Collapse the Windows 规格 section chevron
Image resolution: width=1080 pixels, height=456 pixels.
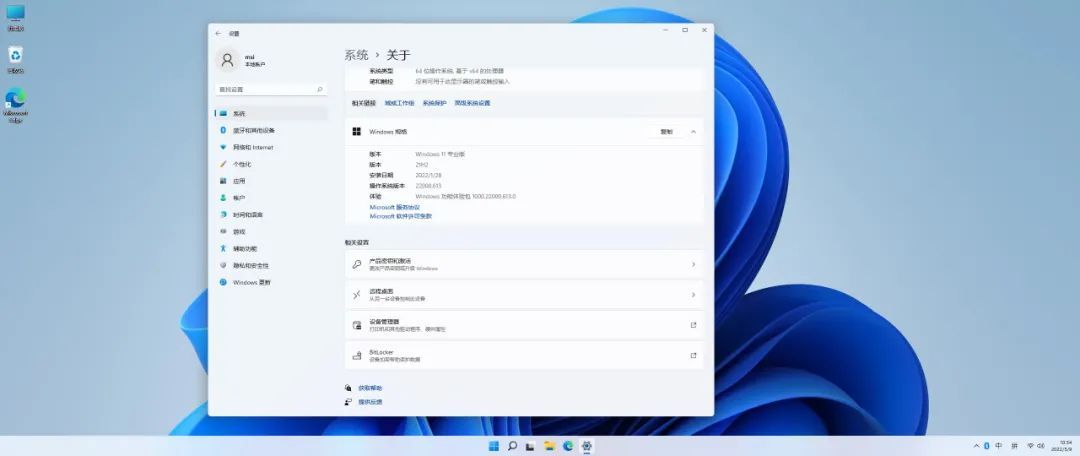pos(694,132)
